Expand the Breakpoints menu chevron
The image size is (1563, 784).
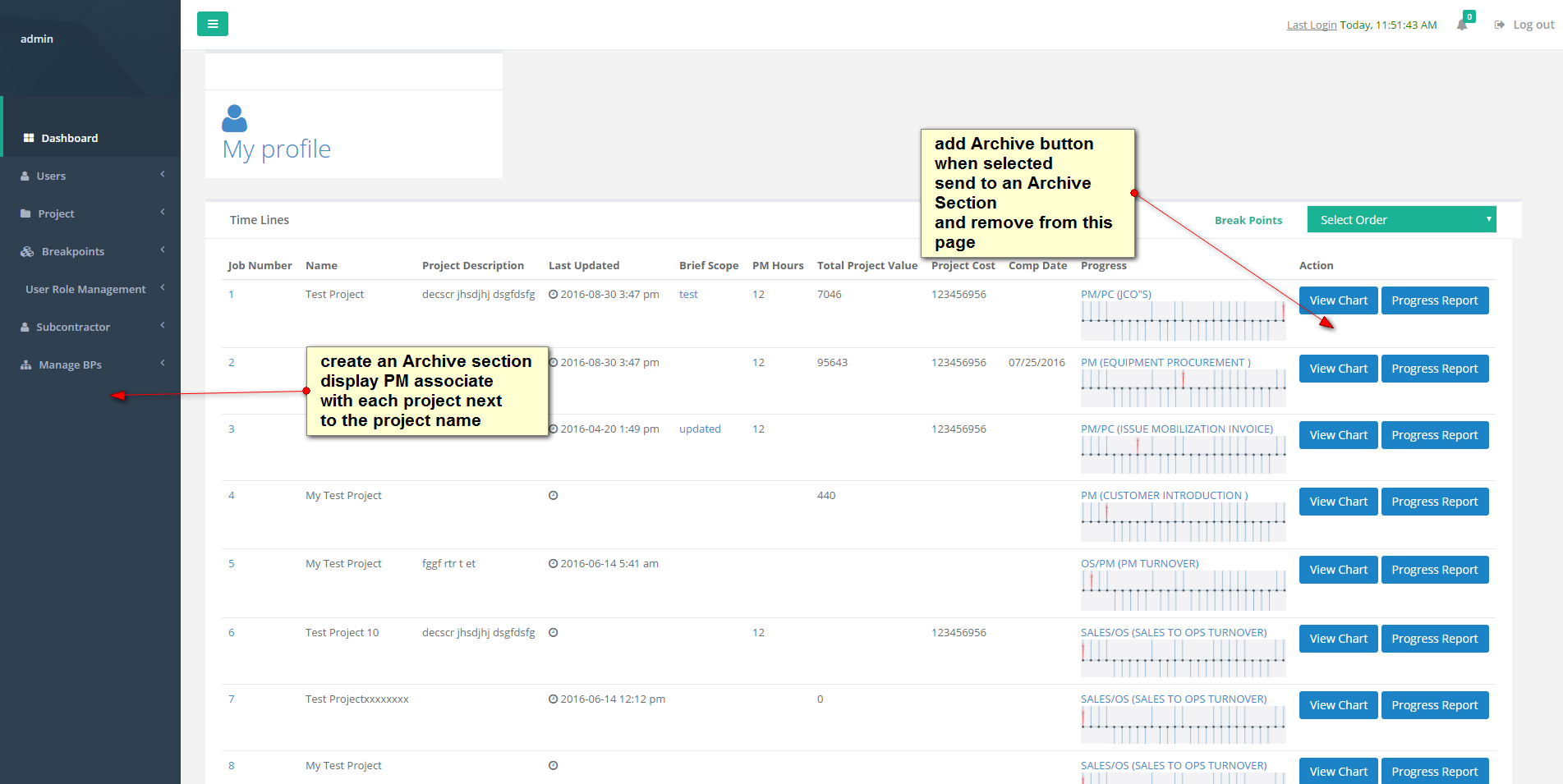[163, 250]
